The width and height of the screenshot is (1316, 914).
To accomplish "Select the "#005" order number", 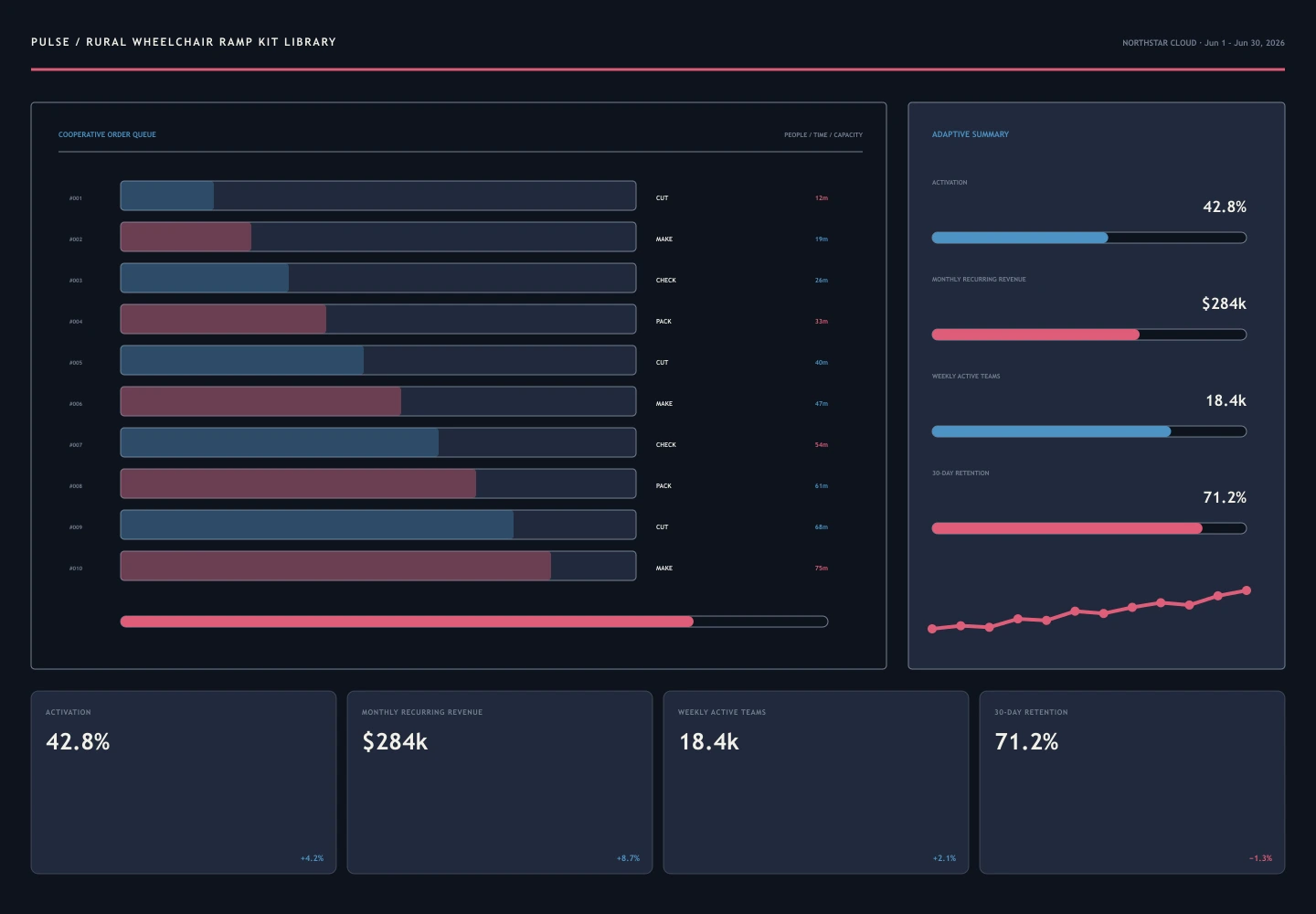I will [x=76, y=363].
